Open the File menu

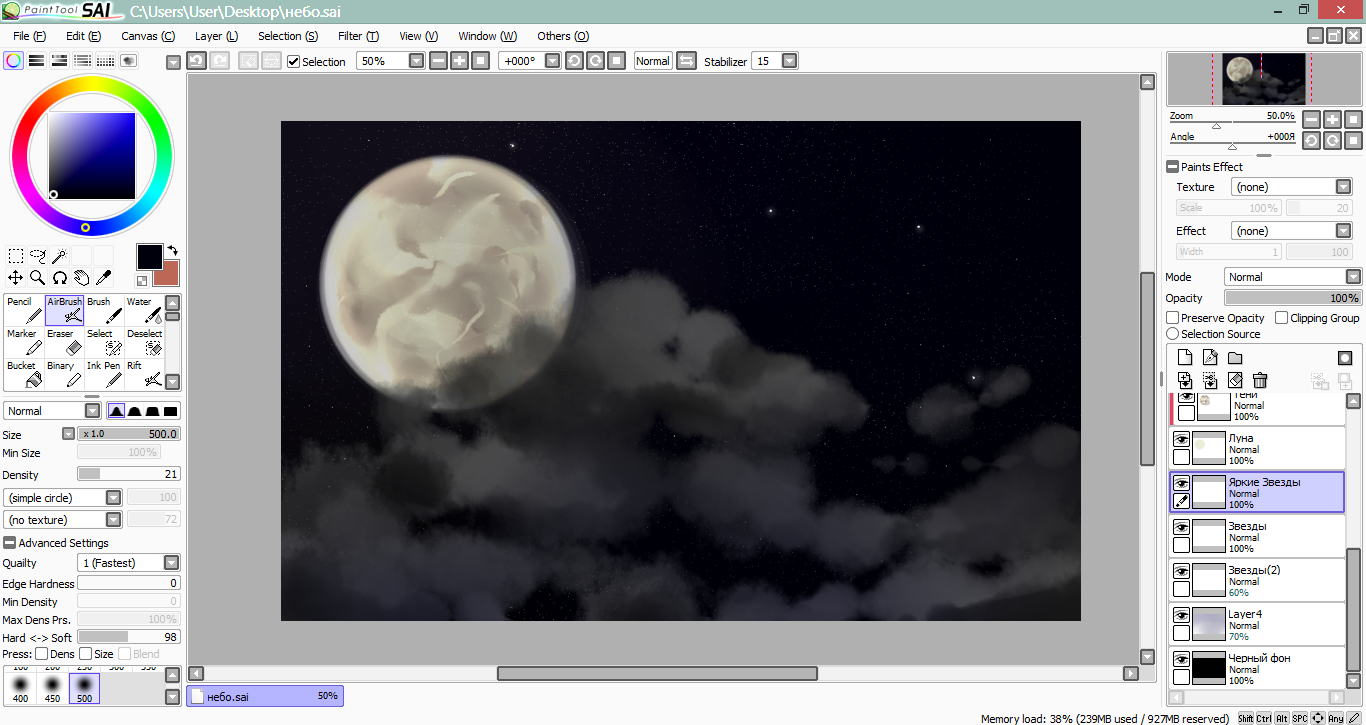click(x=30, y=36)
